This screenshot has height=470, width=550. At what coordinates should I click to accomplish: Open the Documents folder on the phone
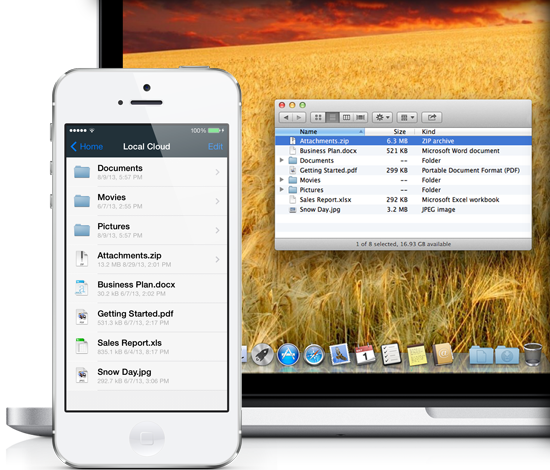(x=147, y=172)
